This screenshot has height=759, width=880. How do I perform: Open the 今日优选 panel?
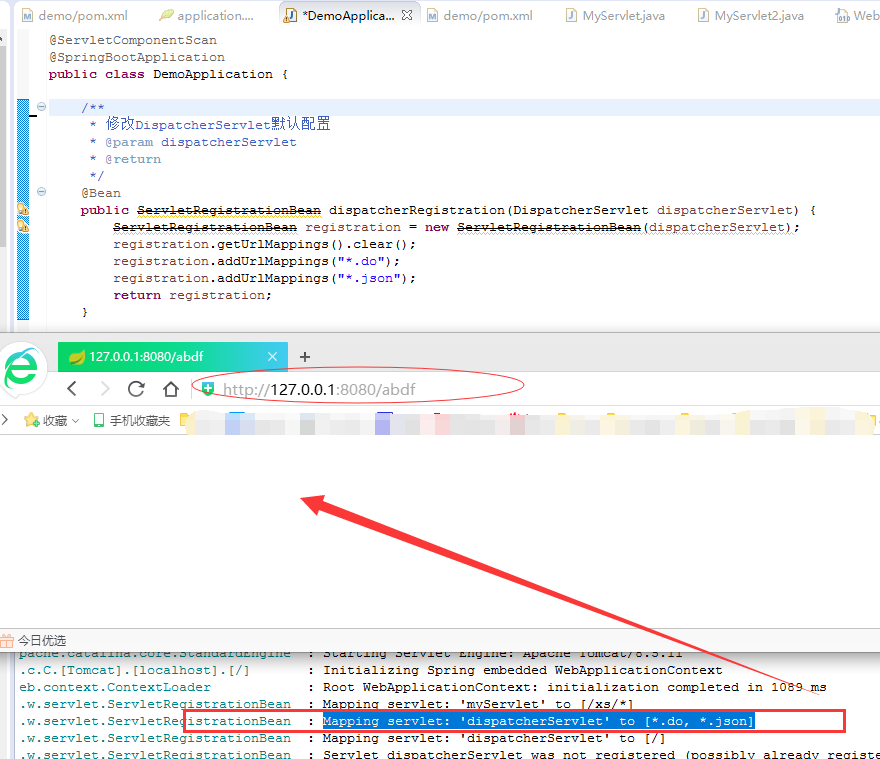pos(34,641)
